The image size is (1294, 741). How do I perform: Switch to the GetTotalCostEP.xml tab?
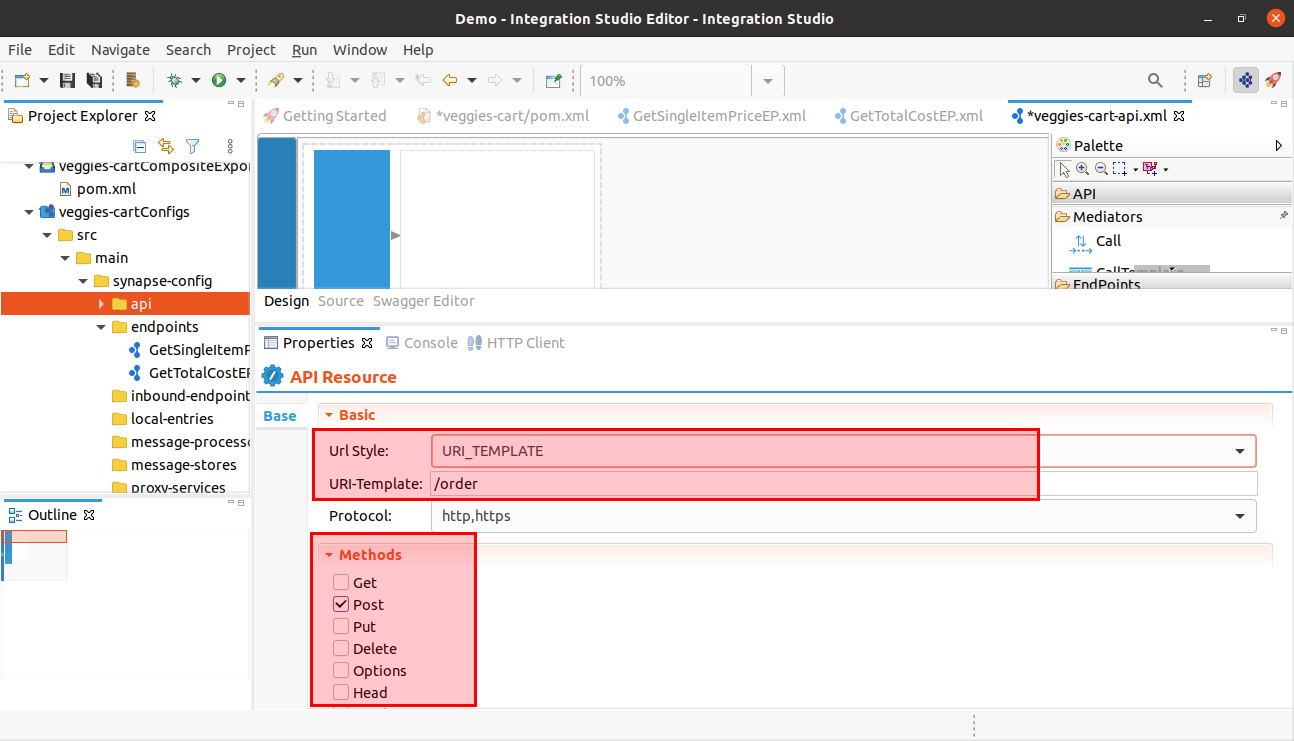point(908,116)
